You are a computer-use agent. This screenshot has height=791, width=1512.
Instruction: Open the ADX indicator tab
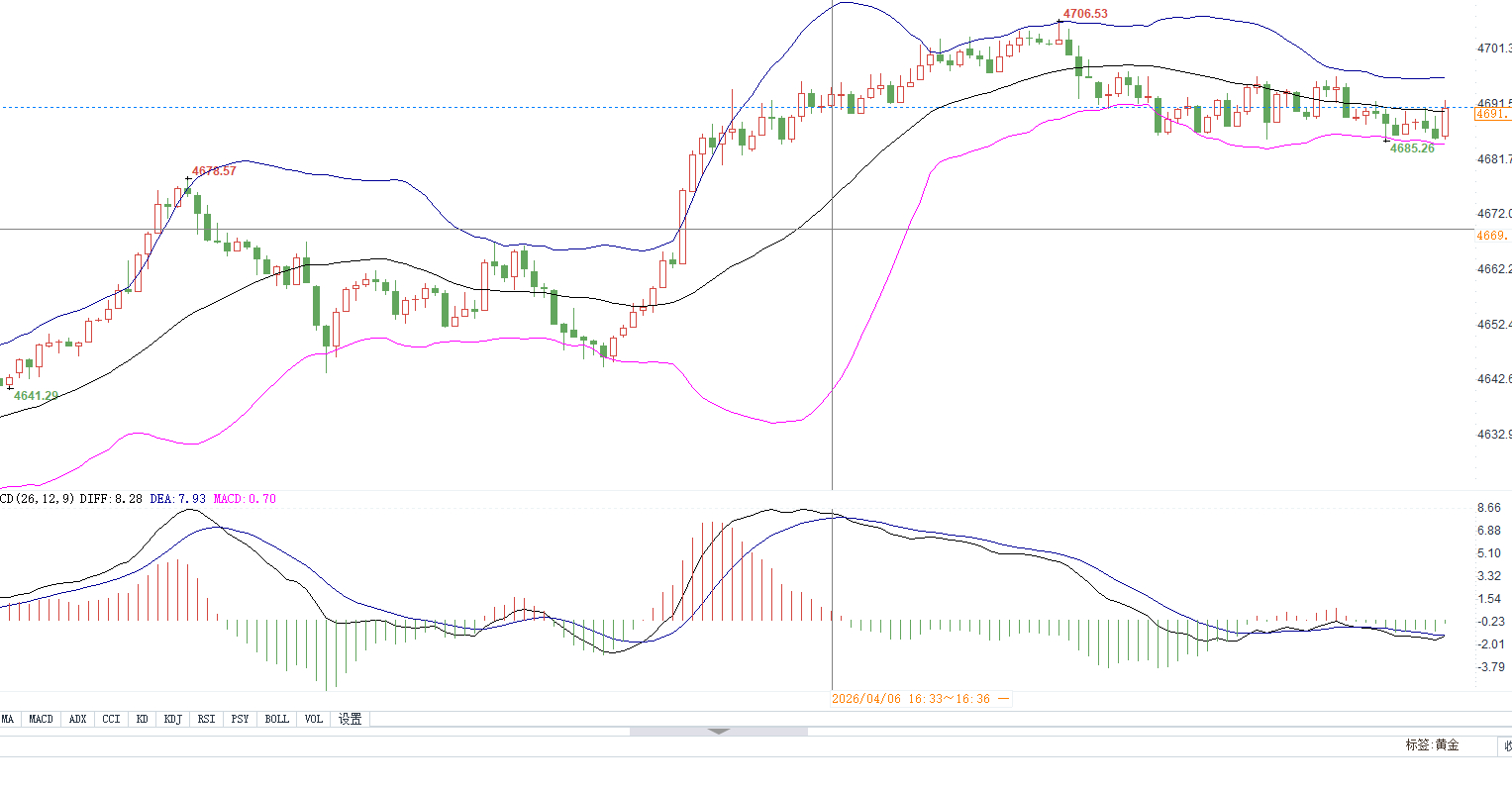pyautogui.click(x=78, y=719)
